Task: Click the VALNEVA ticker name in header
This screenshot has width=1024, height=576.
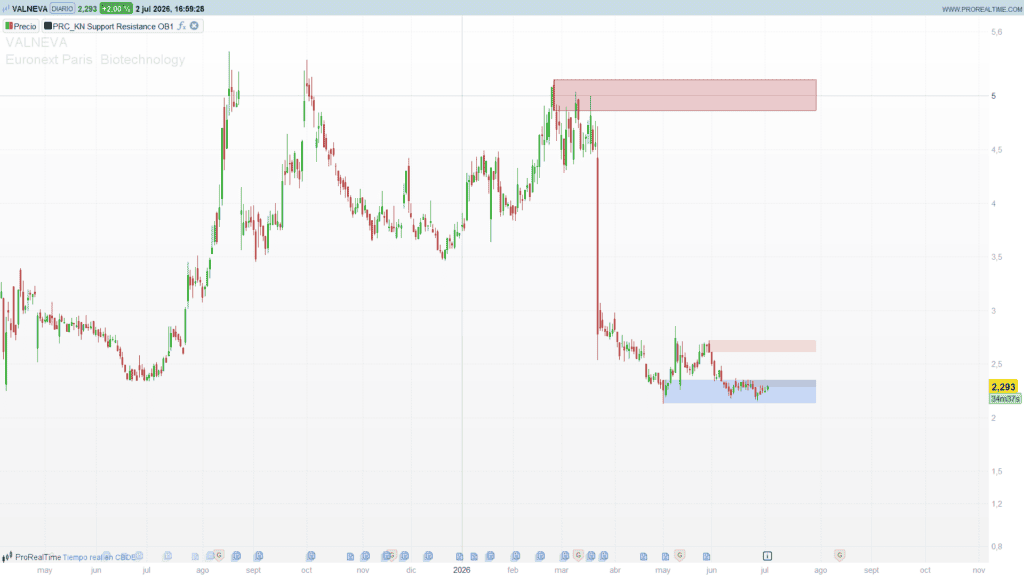Action: (29, 8)
